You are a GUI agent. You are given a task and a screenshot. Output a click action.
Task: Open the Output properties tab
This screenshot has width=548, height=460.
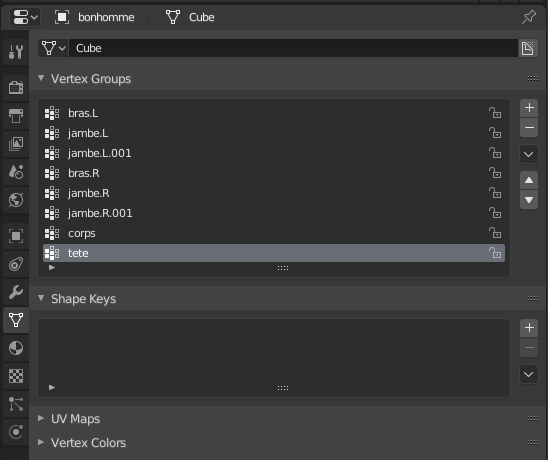click(x=16, y=115)
